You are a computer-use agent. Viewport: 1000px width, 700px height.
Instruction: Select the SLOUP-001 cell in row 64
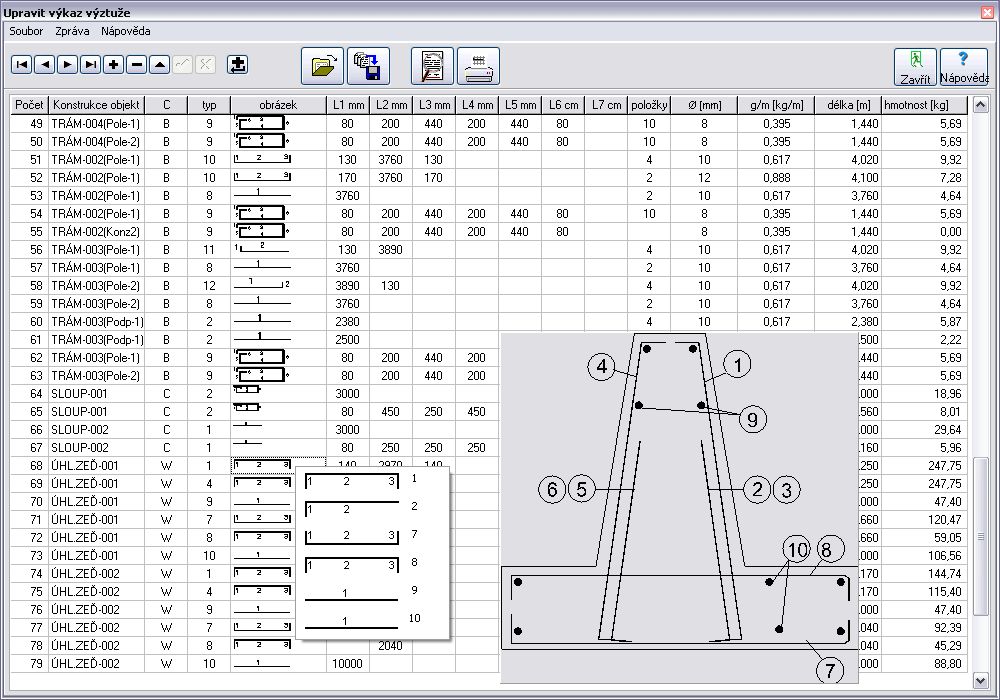tap(96, 393)
